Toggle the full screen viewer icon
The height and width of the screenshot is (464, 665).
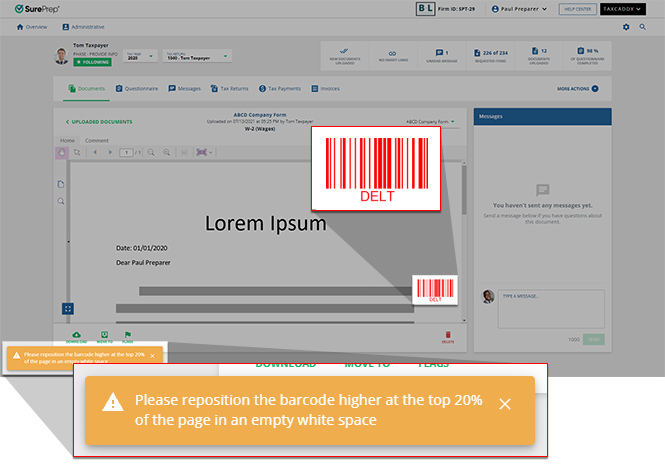tap(68, 308)
